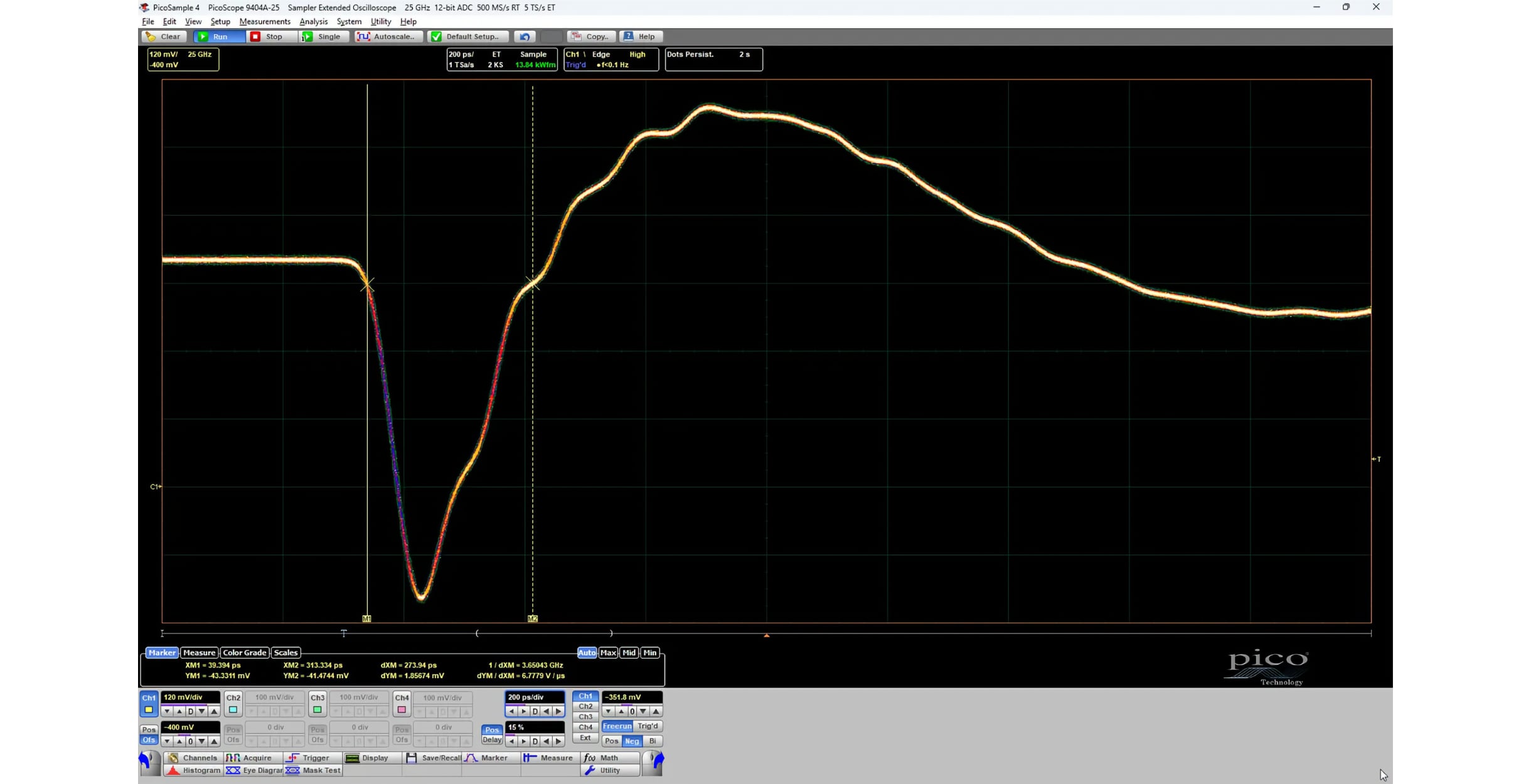Click marker M2 at the graph bottom
Image resolution: width=1531 pixels, height=784 pixels.
pos(533,619)
